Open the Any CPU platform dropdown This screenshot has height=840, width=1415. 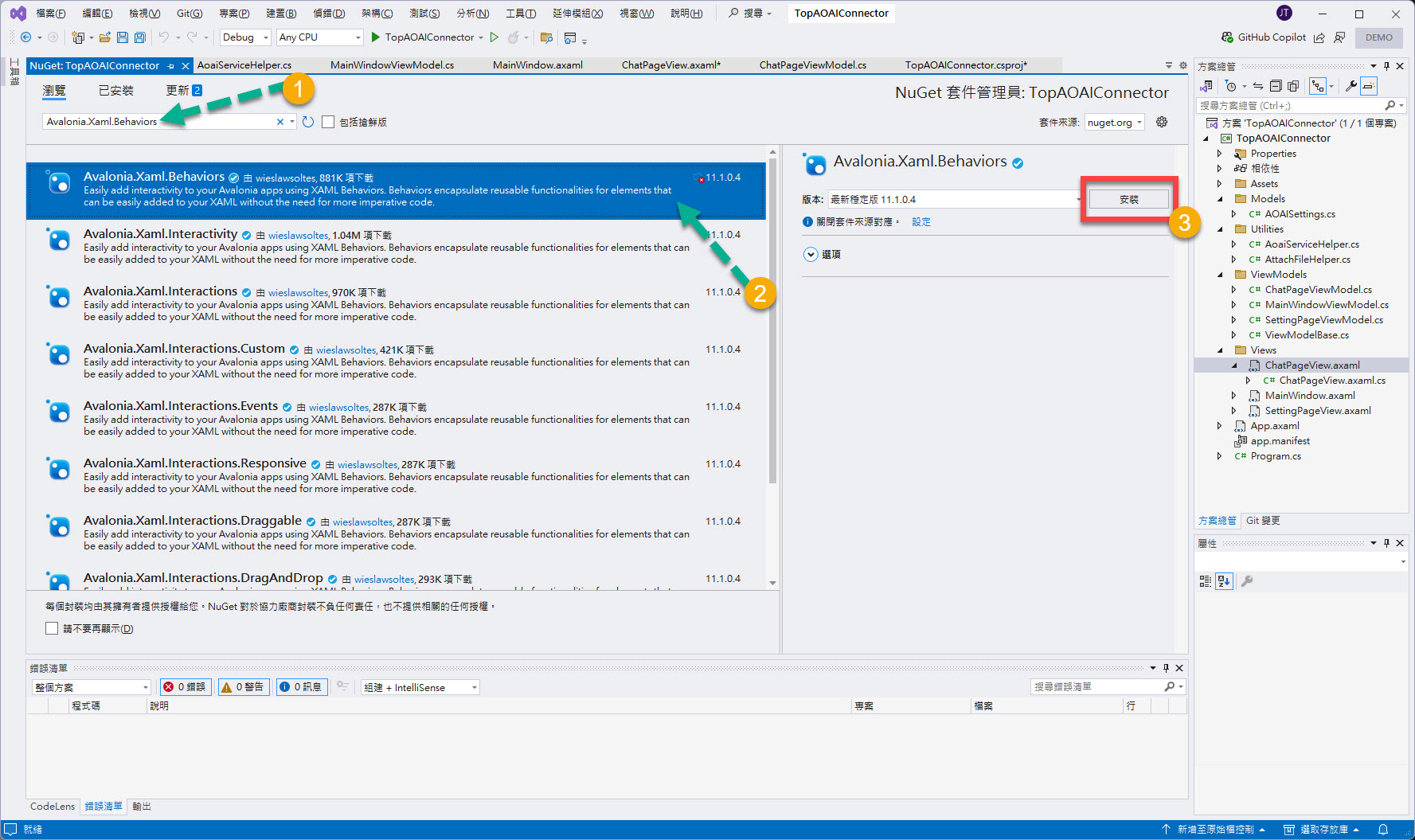(x=319, y=37)
